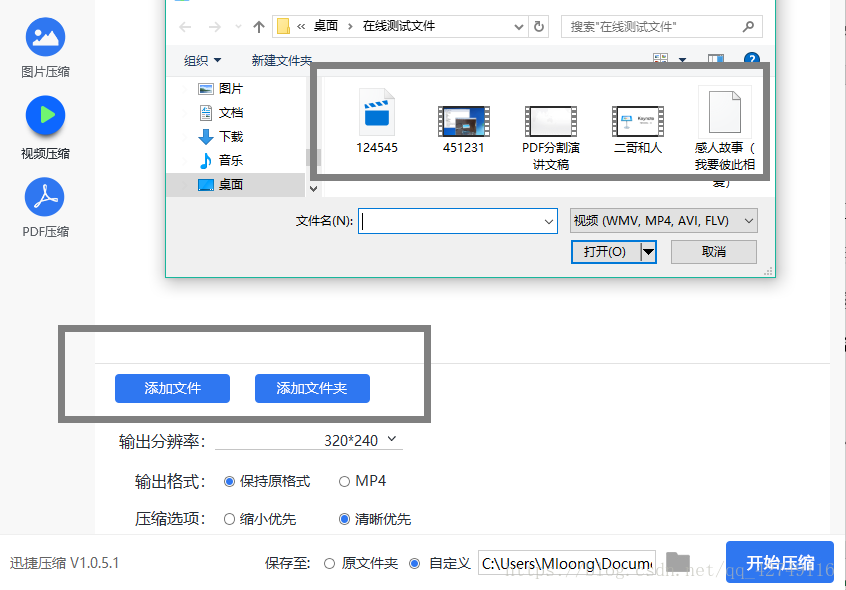Expand view options dropdown arrow

[683, 59]
